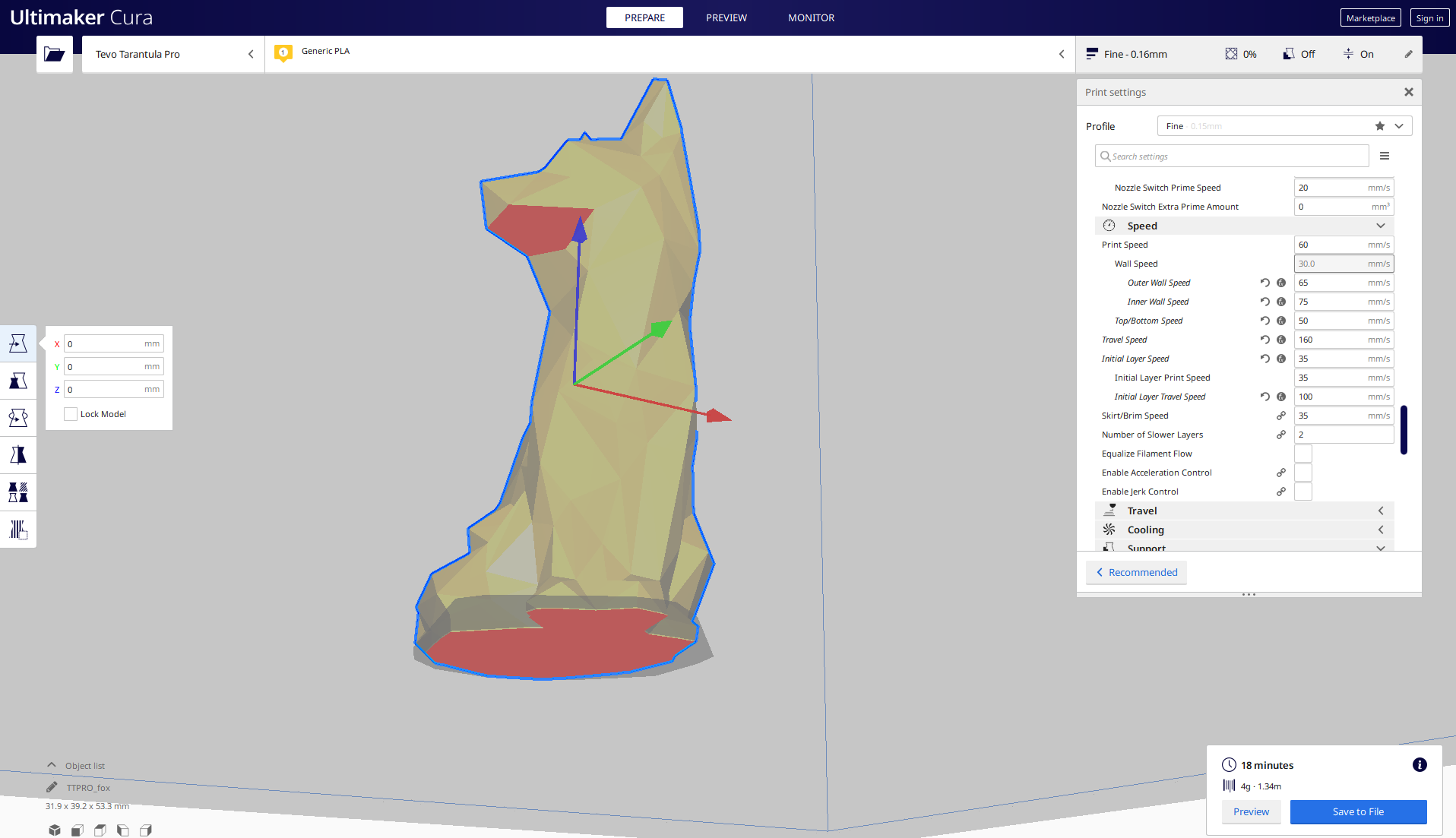This screenshot has height=838, width=1456.
Task: Click formula icon for Outer Wall Speed
Action: [x=1281, y=283]
